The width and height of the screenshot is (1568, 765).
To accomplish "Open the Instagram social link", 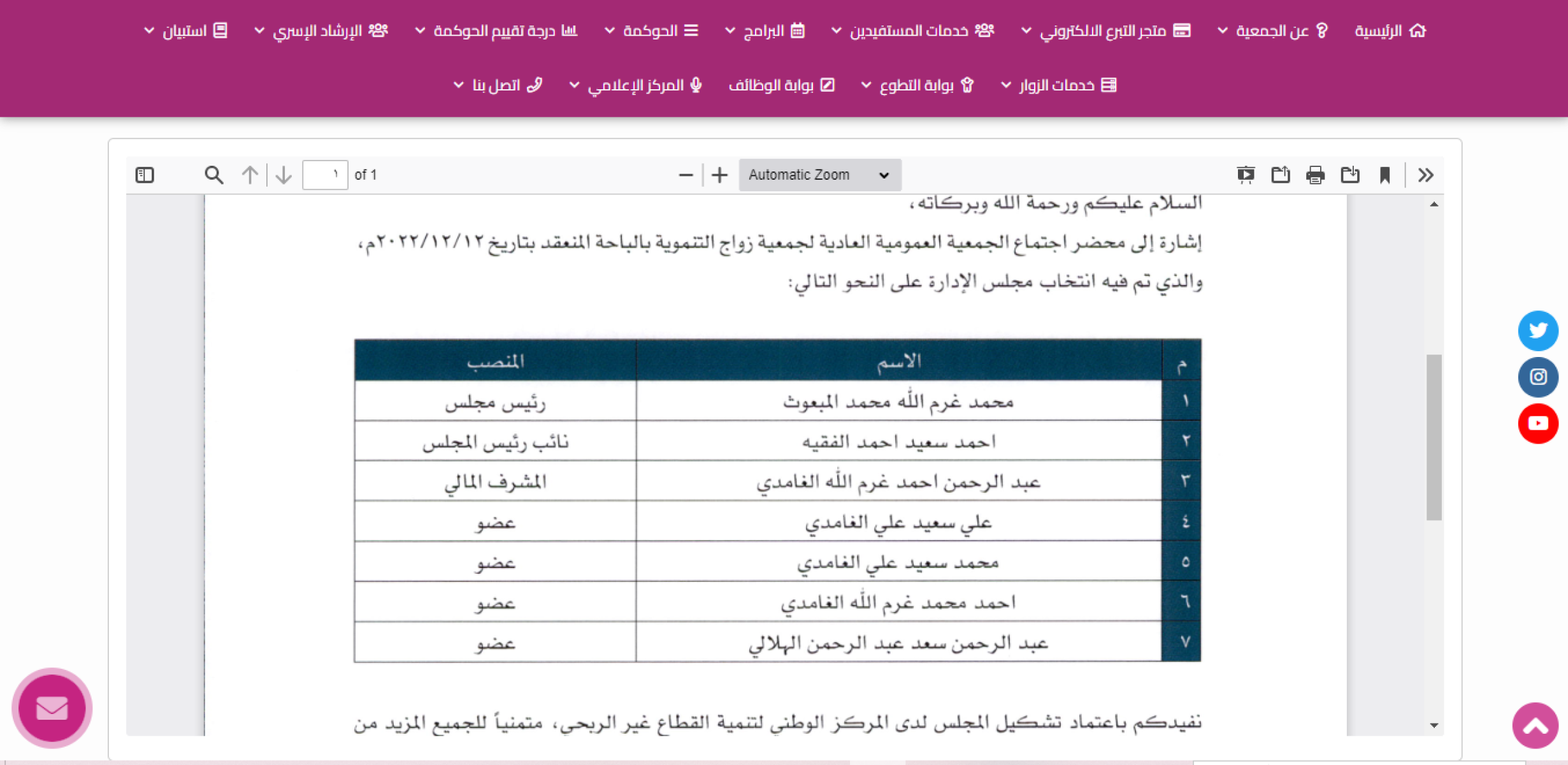I will point(1538,377).
